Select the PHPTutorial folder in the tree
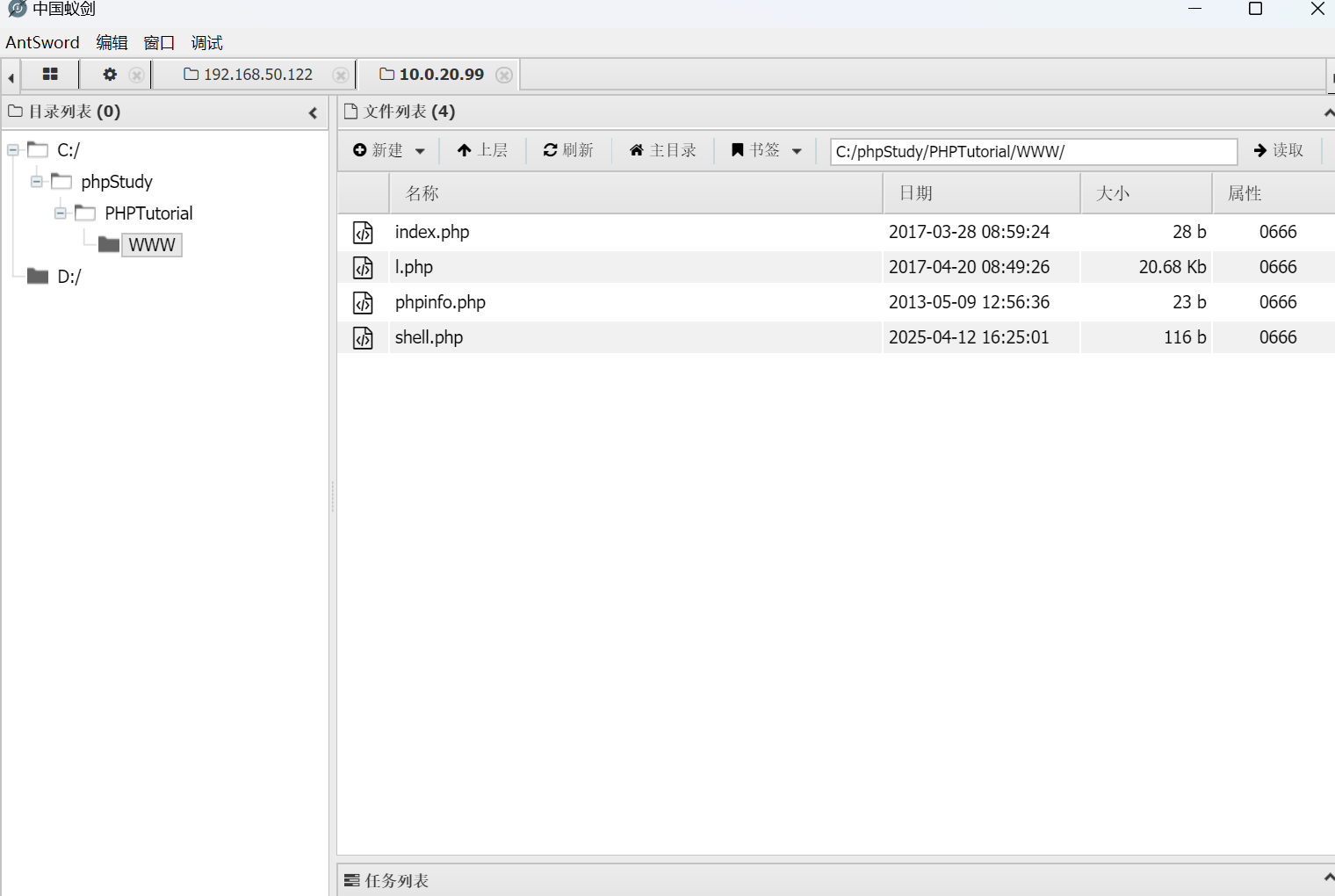Screen dimensions: 1335x896 pos(148,213)
